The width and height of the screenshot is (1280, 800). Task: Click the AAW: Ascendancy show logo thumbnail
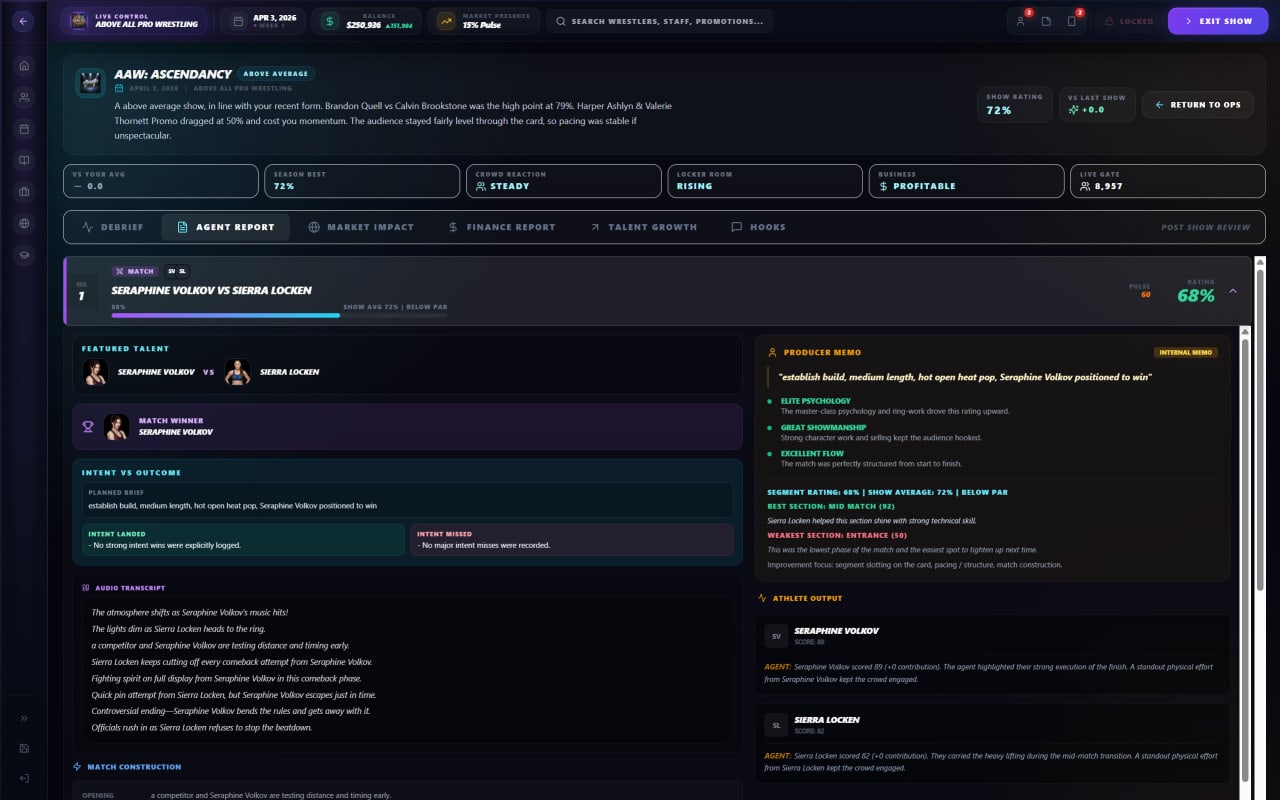point(91,82)
